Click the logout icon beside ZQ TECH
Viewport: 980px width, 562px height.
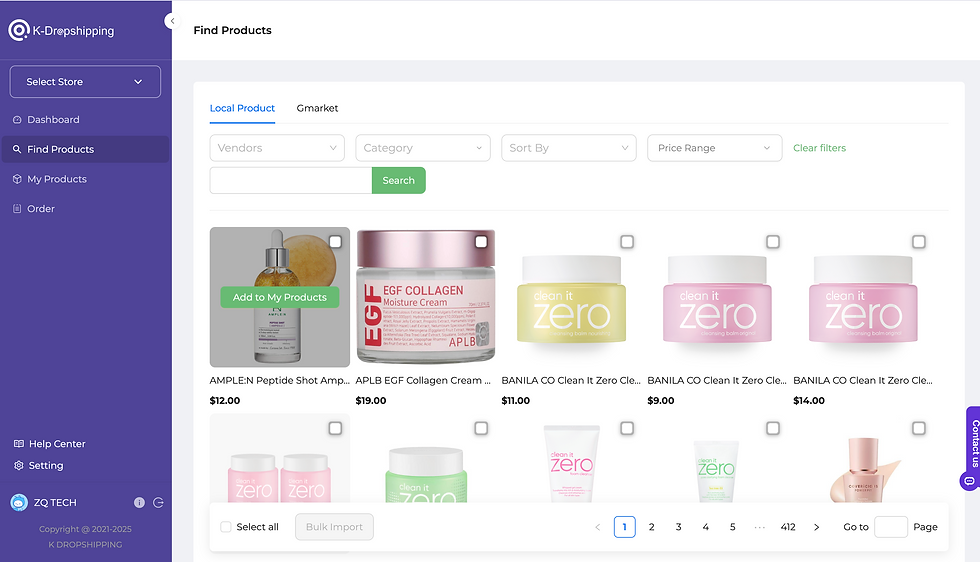pos(158,503)
